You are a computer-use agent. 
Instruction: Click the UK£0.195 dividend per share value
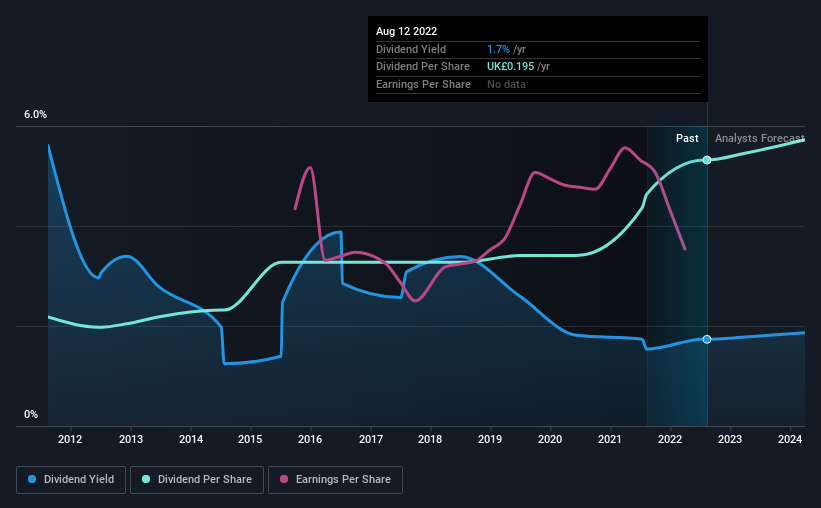tap(511, 67)
